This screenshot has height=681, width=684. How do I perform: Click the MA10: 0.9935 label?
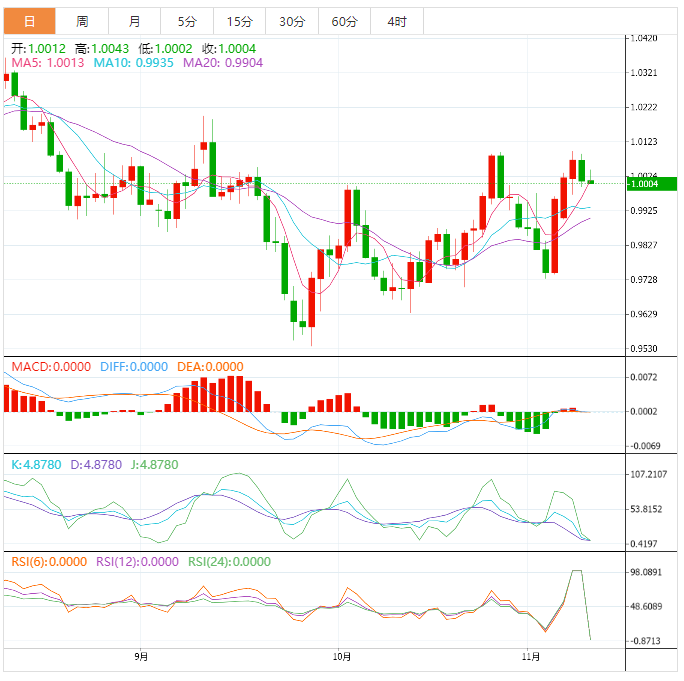[133, 63]
